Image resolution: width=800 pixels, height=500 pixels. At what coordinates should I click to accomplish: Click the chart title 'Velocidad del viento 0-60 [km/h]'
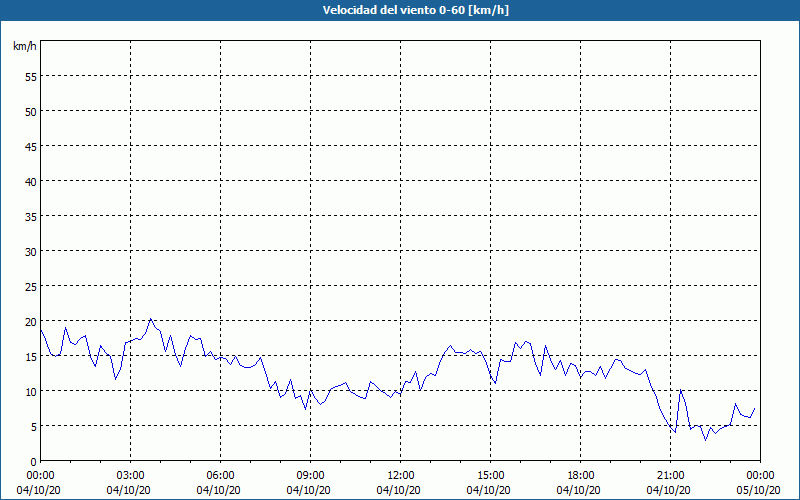[400, 10]
